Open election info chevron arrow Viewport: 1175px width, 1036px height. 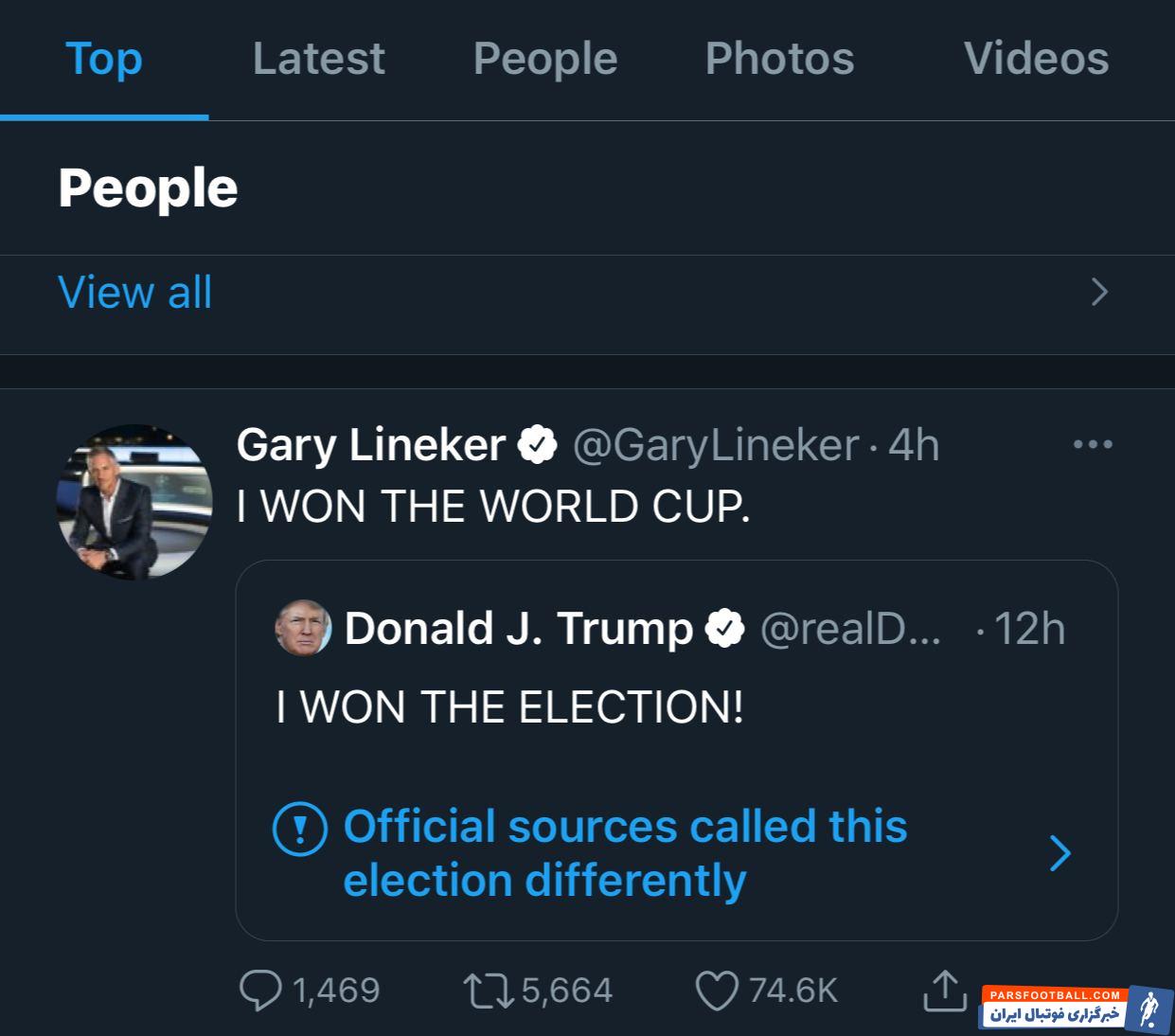pyautogui.click(x=1060, y=853)
